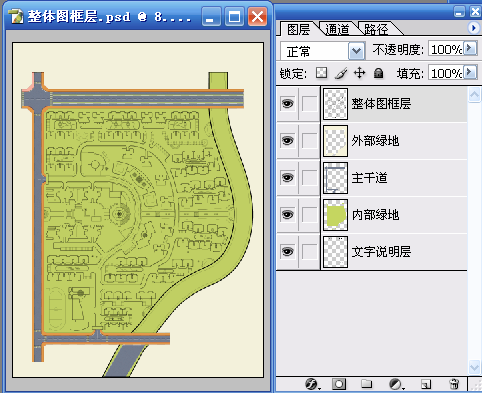Expand the 不透明度 opacity slider arrow
482x393 pixels.
pyautogui.click(x=470, y=48)
